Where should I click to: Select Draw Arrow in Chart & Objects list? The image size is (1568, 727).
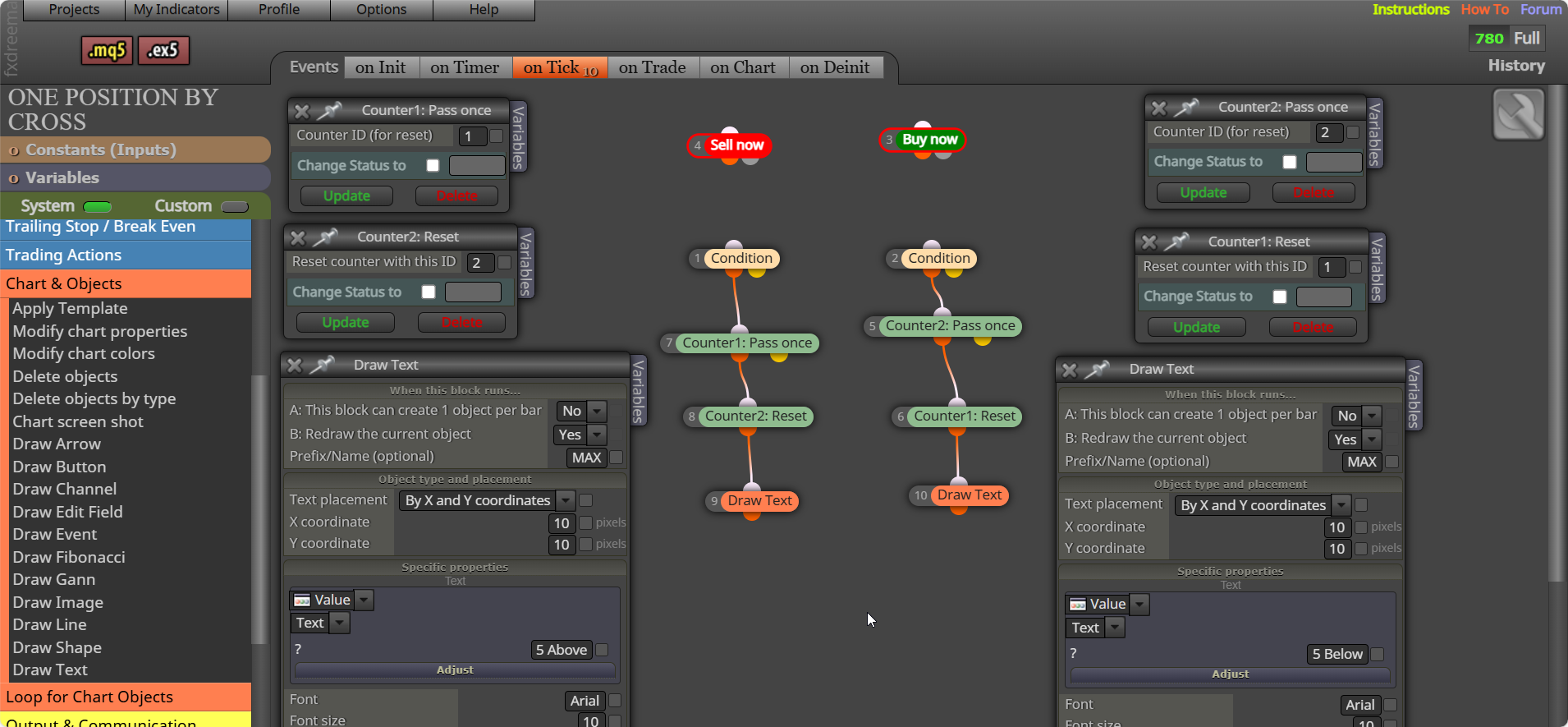57,444
